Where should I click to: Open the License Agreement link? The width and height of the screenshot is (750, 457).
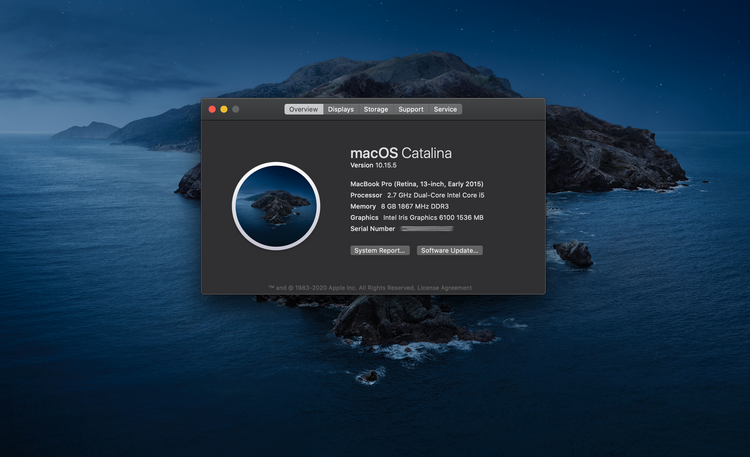[444, 288]
